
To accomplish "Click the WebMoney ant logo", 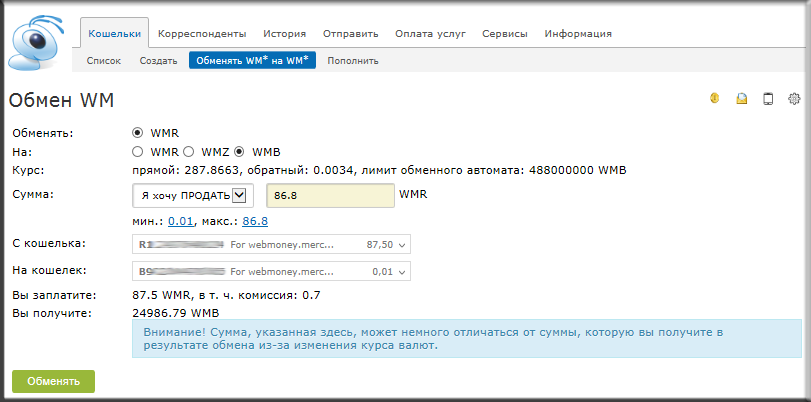I will 38,42.
